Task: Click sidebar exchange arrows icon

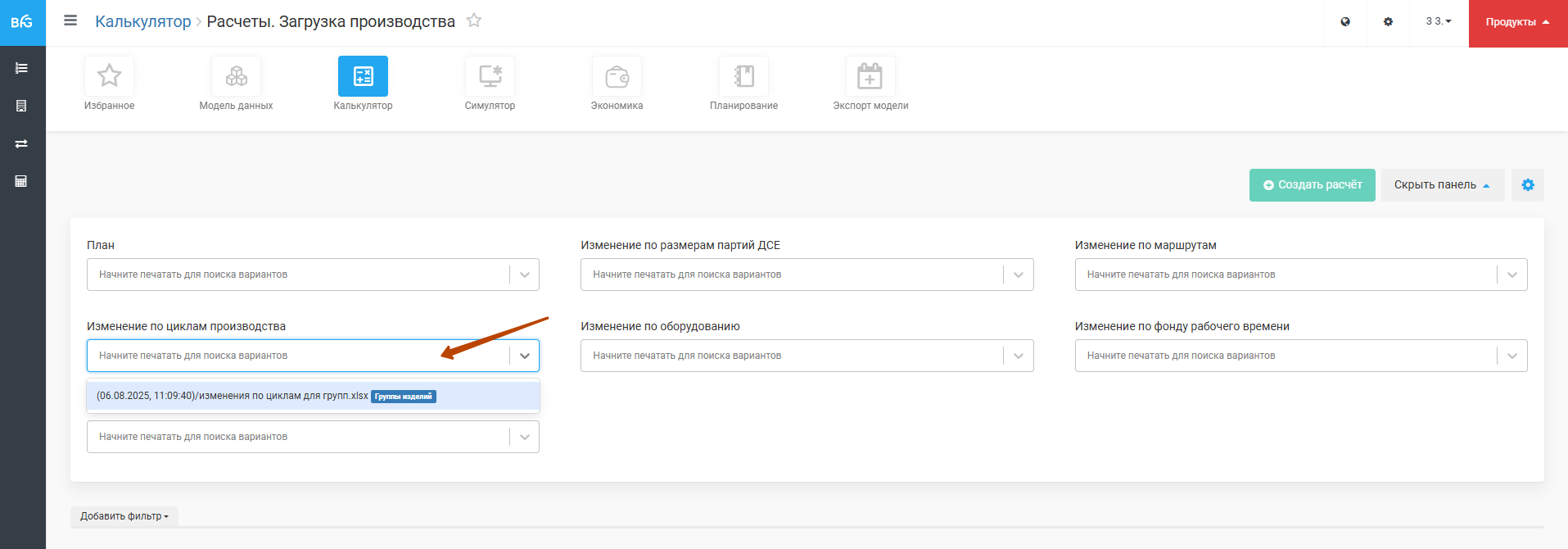Action: click(22, 143)
